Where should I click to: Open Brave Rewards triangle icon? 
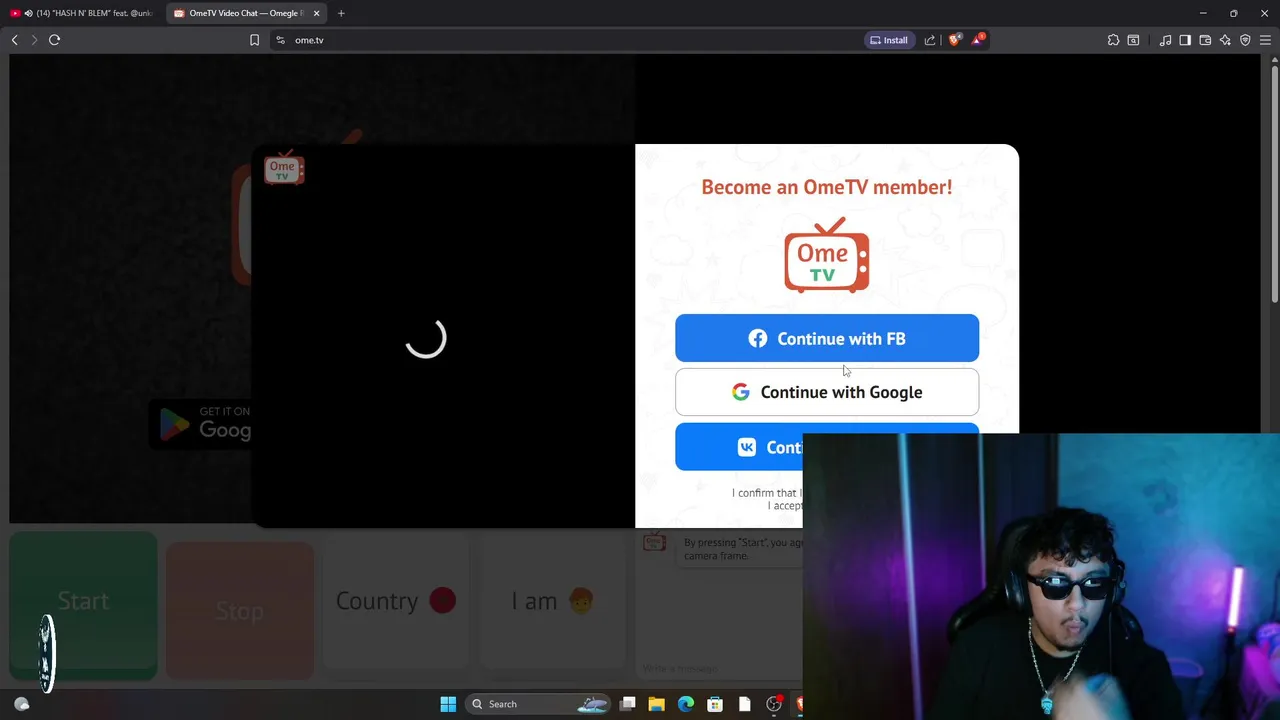pos(978,40)
